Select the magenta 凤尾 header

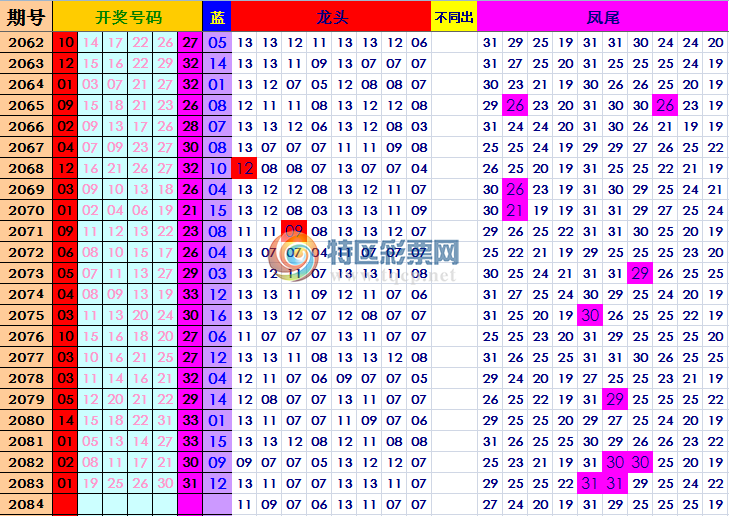pos(602,16)
